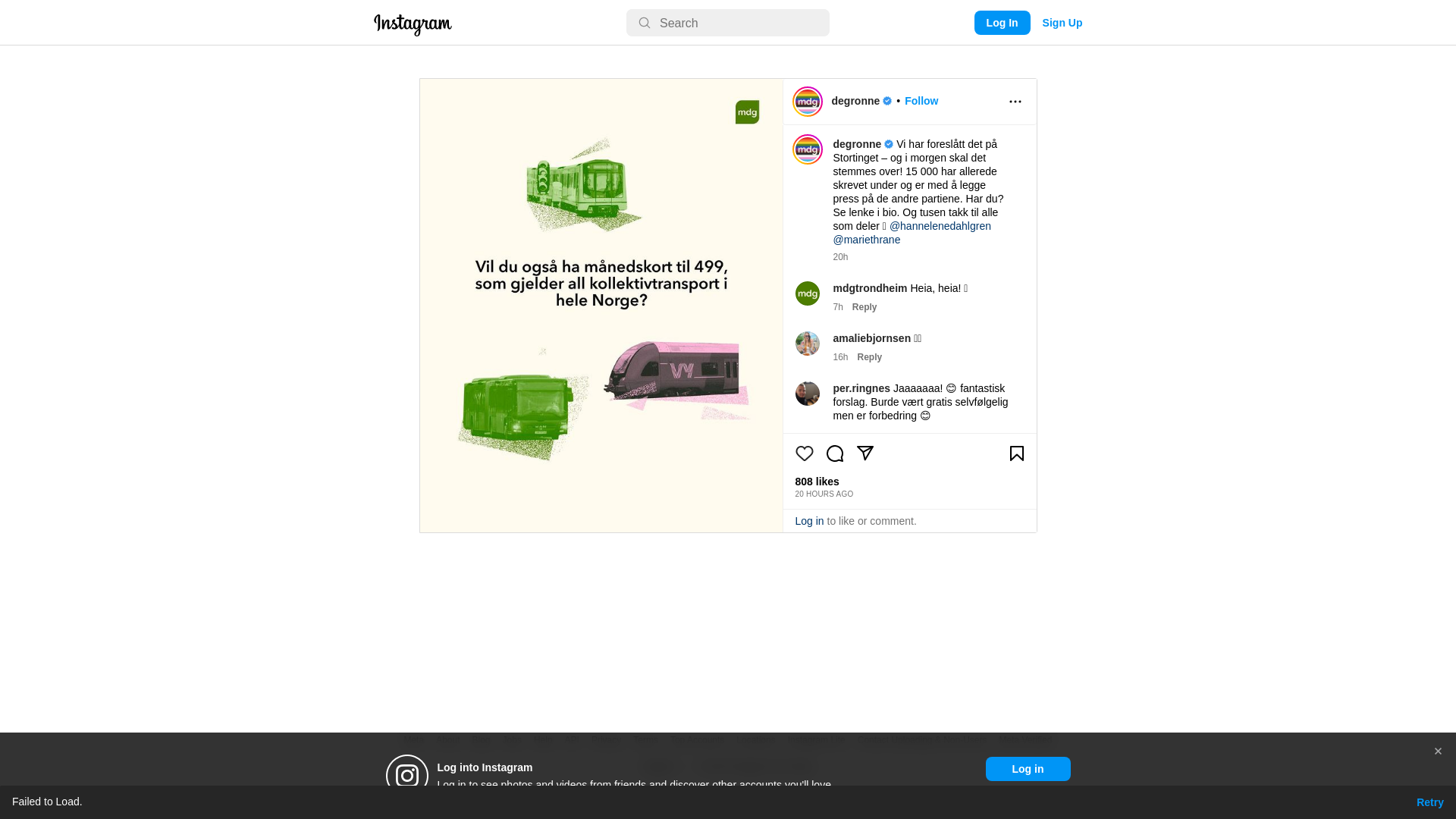Click Retry on failed load bar
Viewport: 1456px width, 819px height.
pos(1430,802)
